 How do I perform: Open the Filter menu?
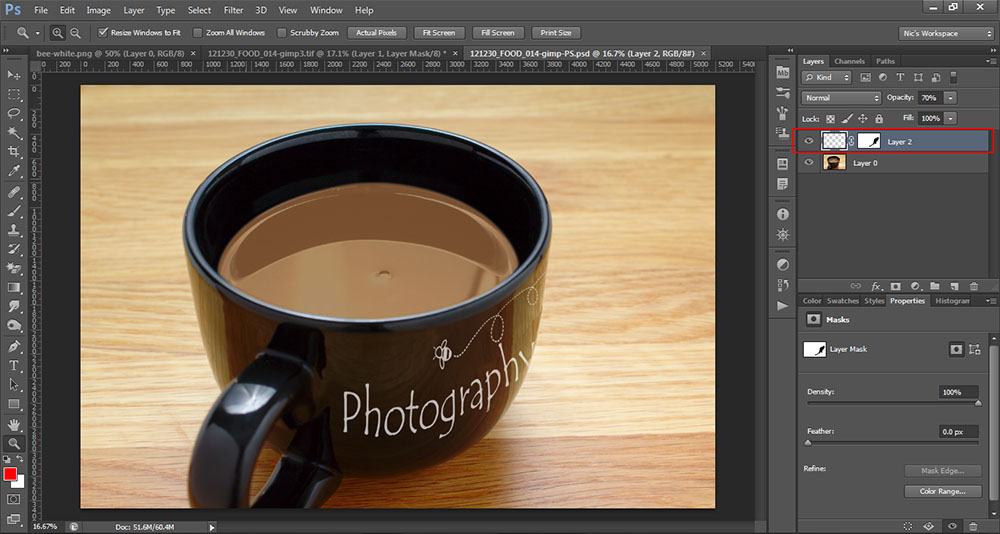pyautogui.click(x=233, y=10)
